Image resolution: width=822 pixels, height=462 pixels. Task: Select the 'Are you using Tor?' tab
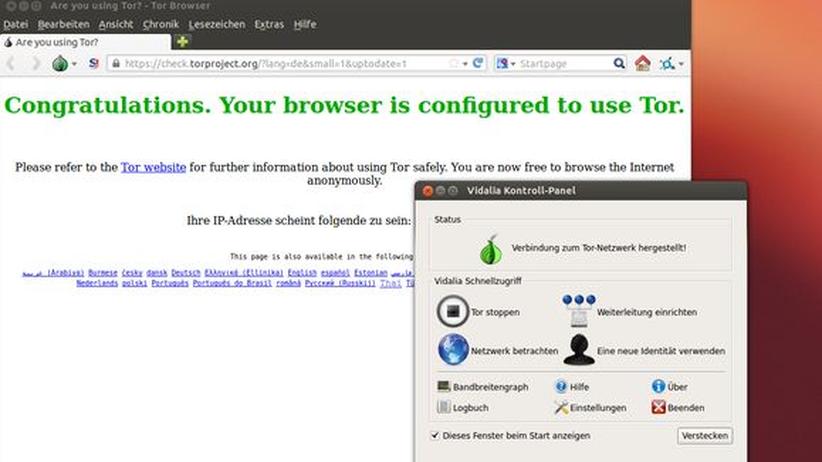pos(85,42)
